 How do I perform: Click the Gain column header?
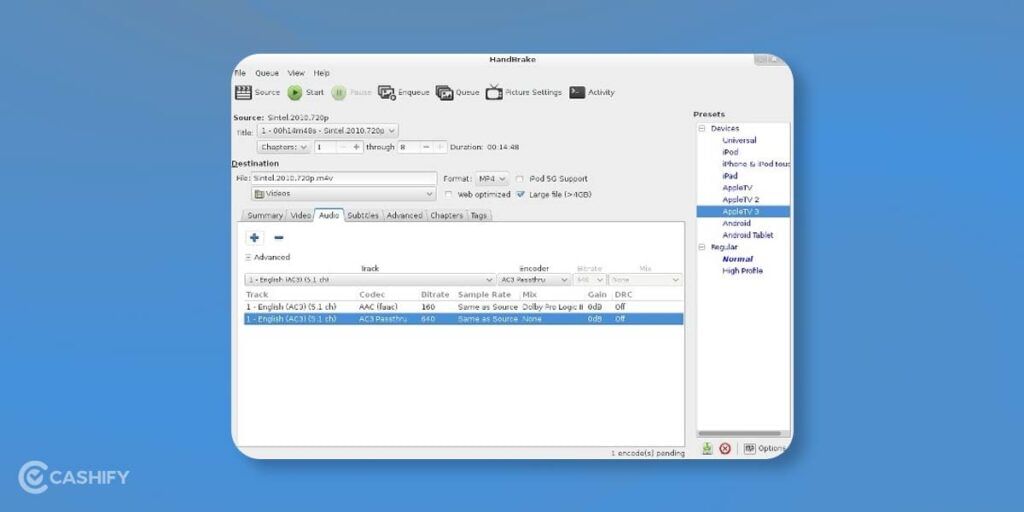point(597,295)
